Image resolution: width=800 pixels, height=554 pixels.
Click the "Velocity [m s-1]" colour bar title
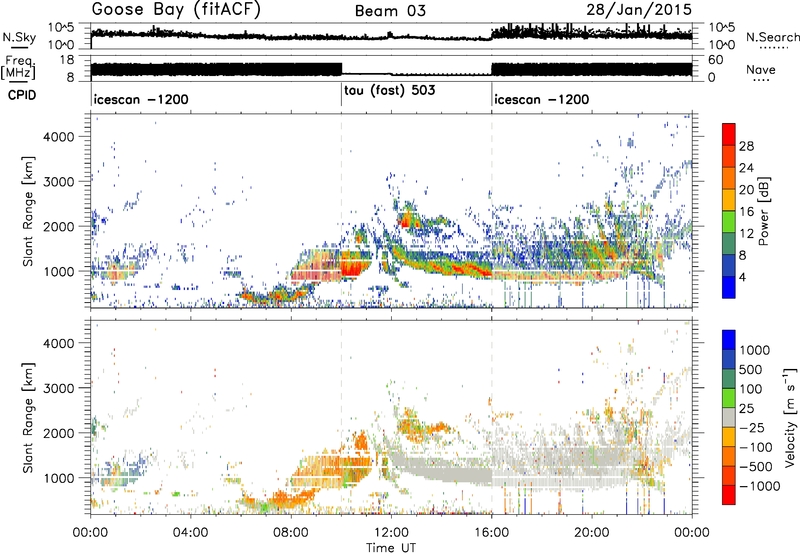pos(790,417)
